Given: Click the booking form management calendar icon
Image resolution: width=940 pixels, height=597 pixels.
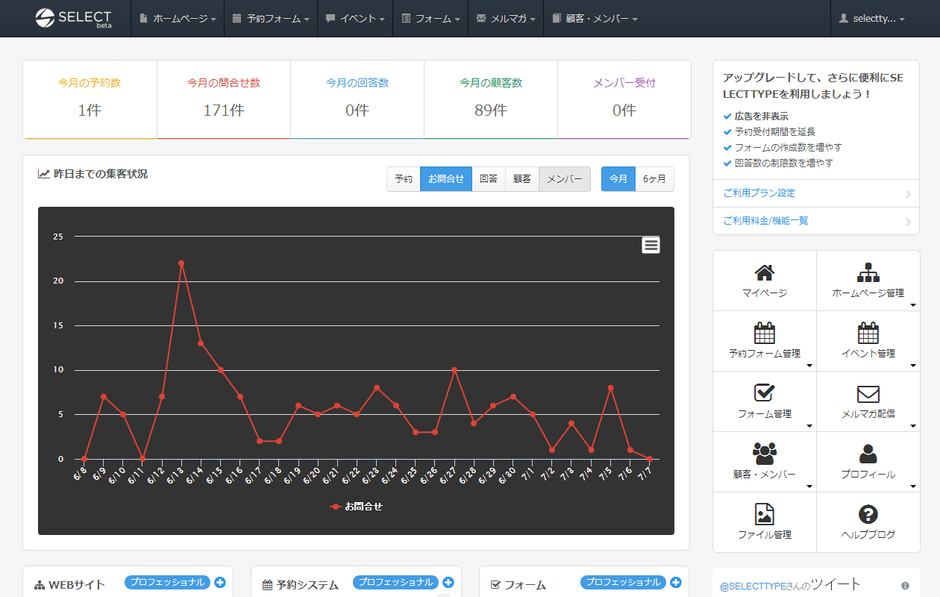Looking at the screenshot, I should 764,333.
